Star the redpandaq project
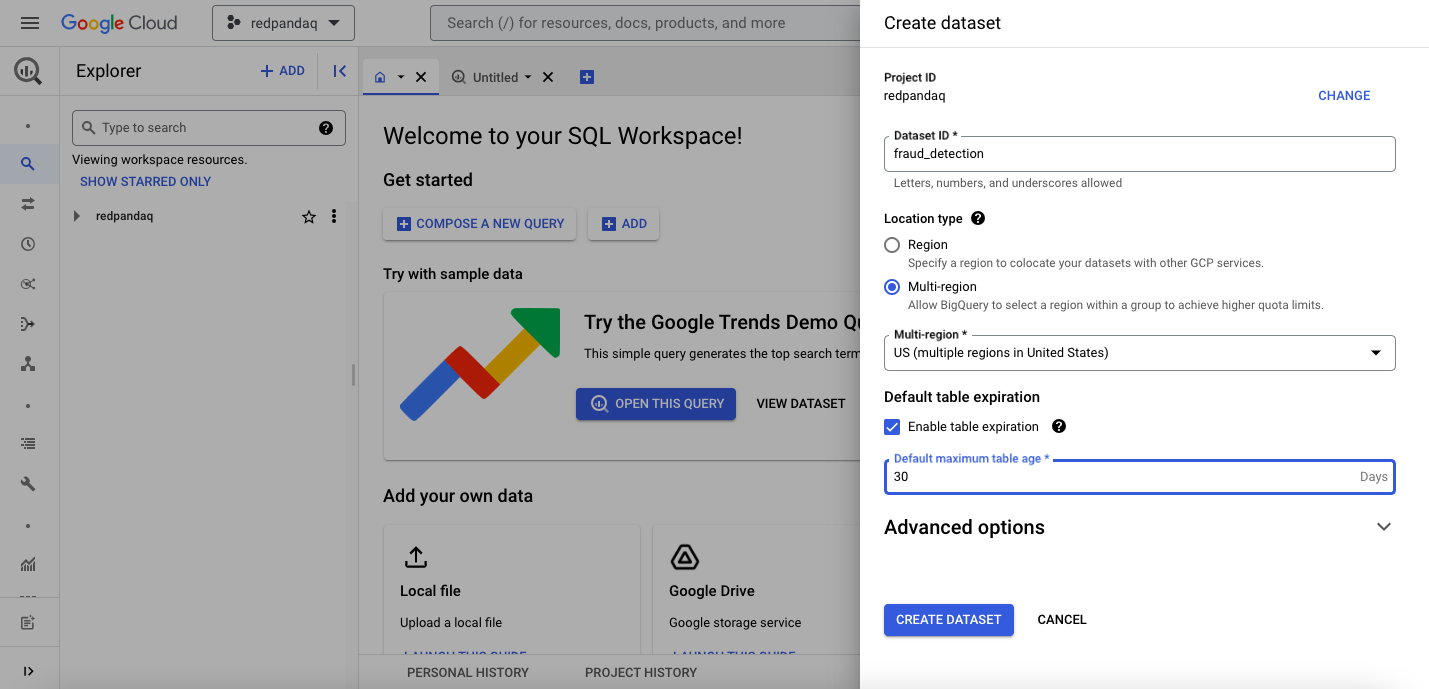Viewport: 1429px width, 689px height. click(309, 216)
